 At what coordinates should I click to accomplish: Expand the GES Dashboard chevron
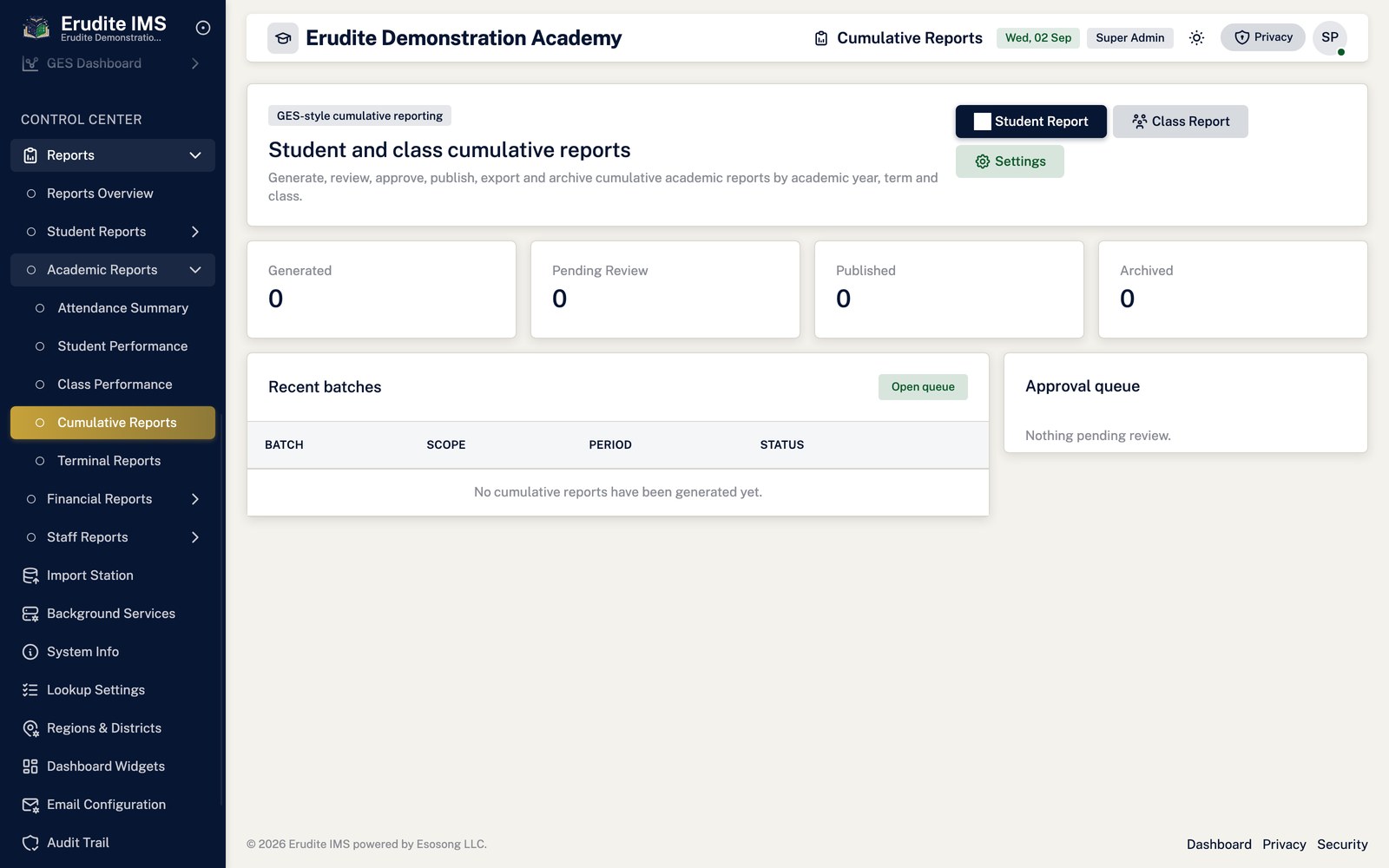click(195, 63)
